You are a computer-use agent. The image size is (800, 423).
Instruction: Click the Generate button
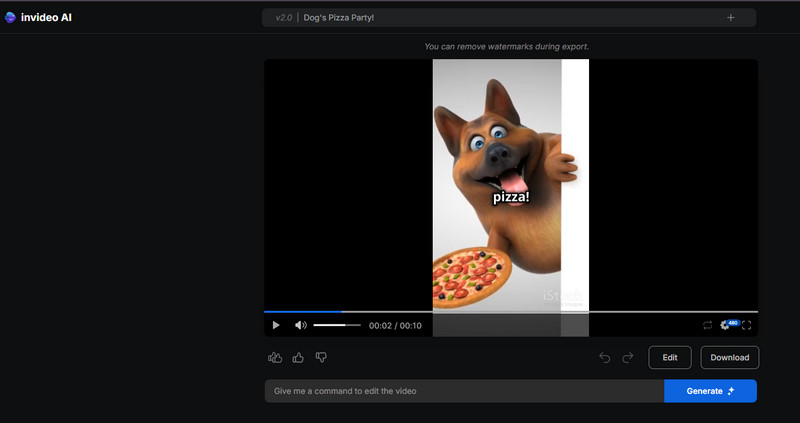click(x=710, y=391)
